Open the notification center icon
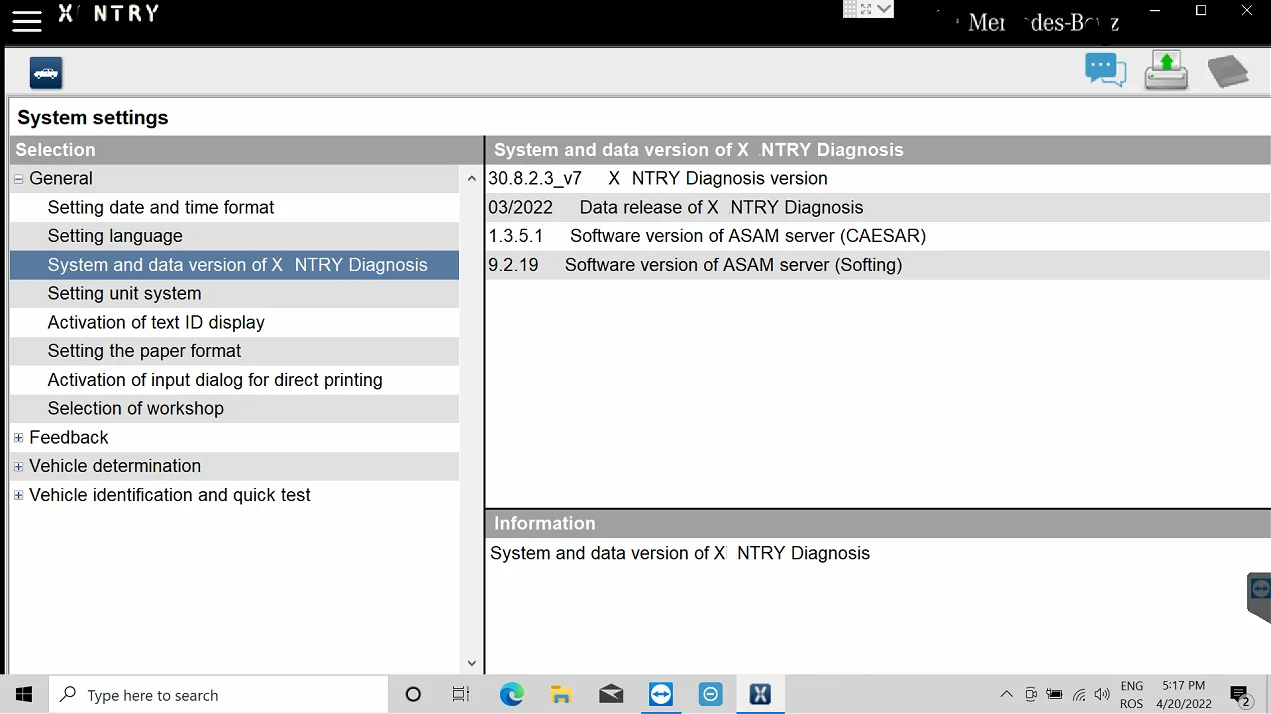The width and height of the screenshot is (1271, 714). [1241, 695]
